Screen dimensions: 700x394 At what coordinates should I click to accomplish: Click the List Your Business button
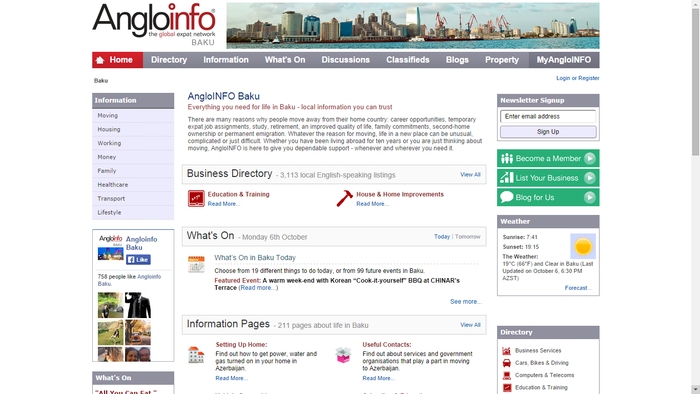point(548,178)
